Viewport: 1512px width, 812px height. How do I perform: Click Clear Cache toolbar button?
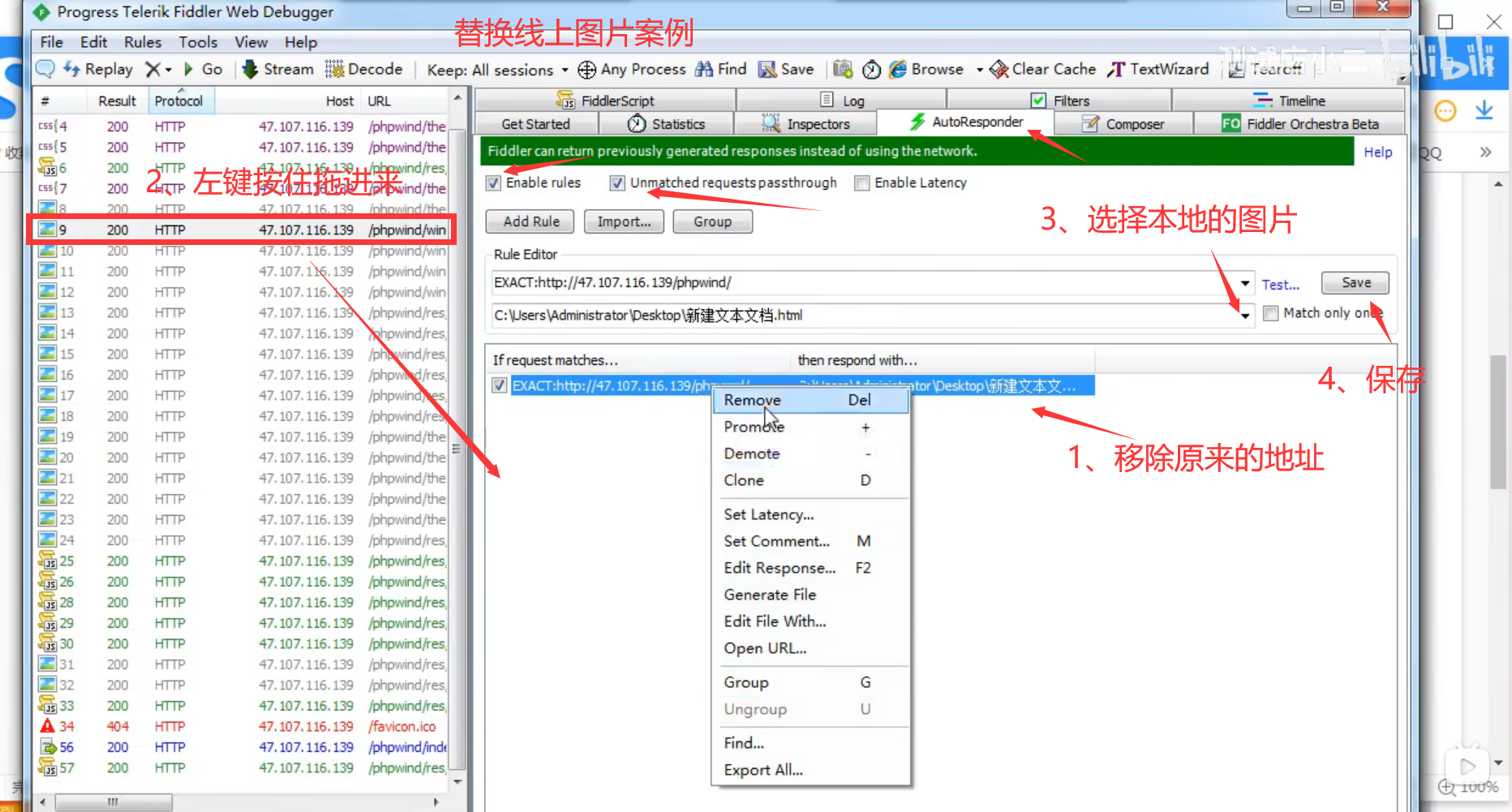[1043, 69]
